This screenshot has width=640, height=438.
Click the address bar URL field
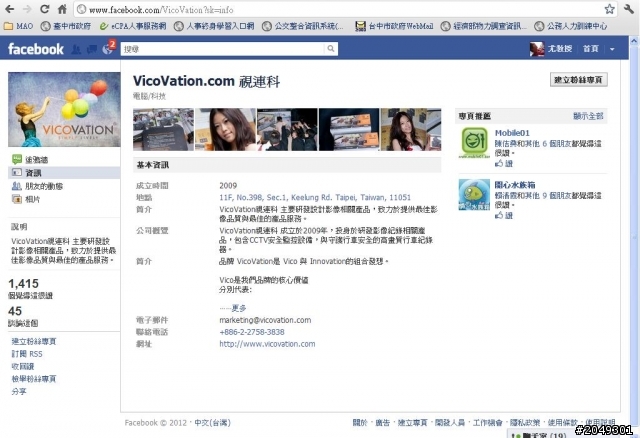click(x=339, y=9)
